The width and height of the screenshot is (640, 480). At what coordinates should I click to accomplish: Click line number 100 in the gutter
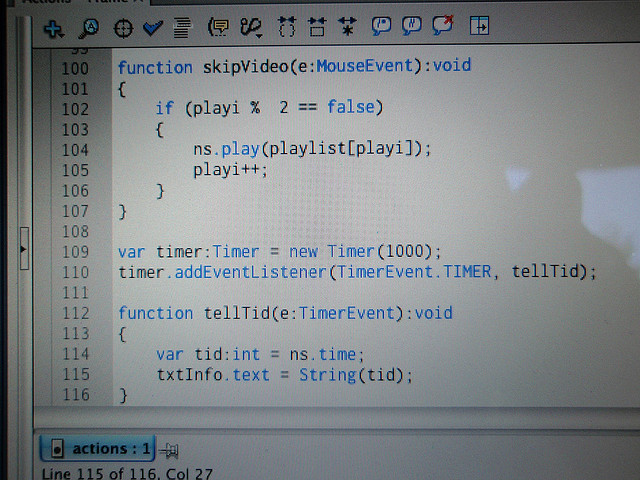tap(75, 68)
